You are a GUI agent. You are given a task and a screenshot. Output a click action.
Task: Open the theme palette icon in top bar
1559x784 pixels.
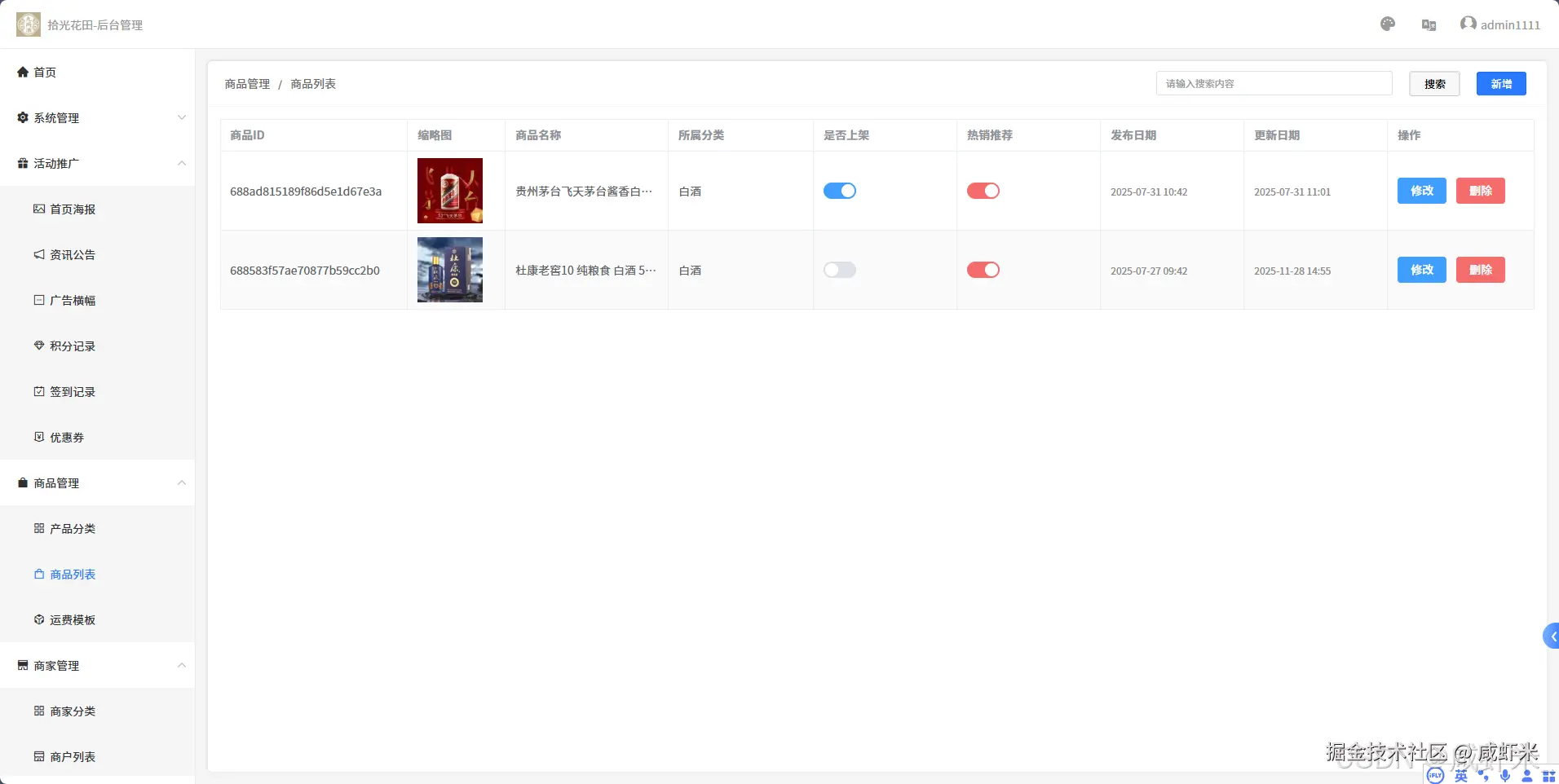click(1388, 24)
